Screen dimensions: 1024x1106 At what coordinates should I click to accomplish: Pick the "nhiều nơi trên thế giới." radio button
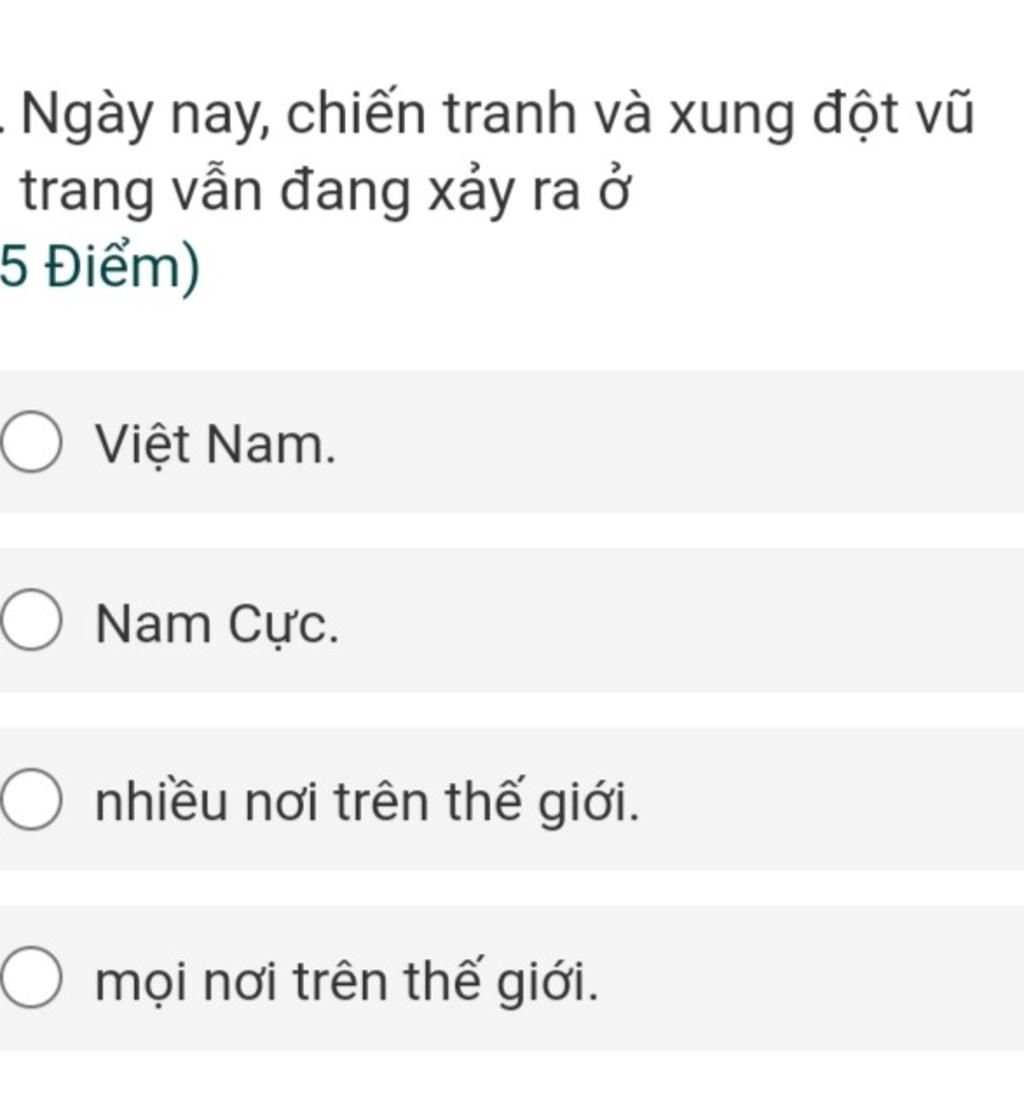tap(31, 800)
